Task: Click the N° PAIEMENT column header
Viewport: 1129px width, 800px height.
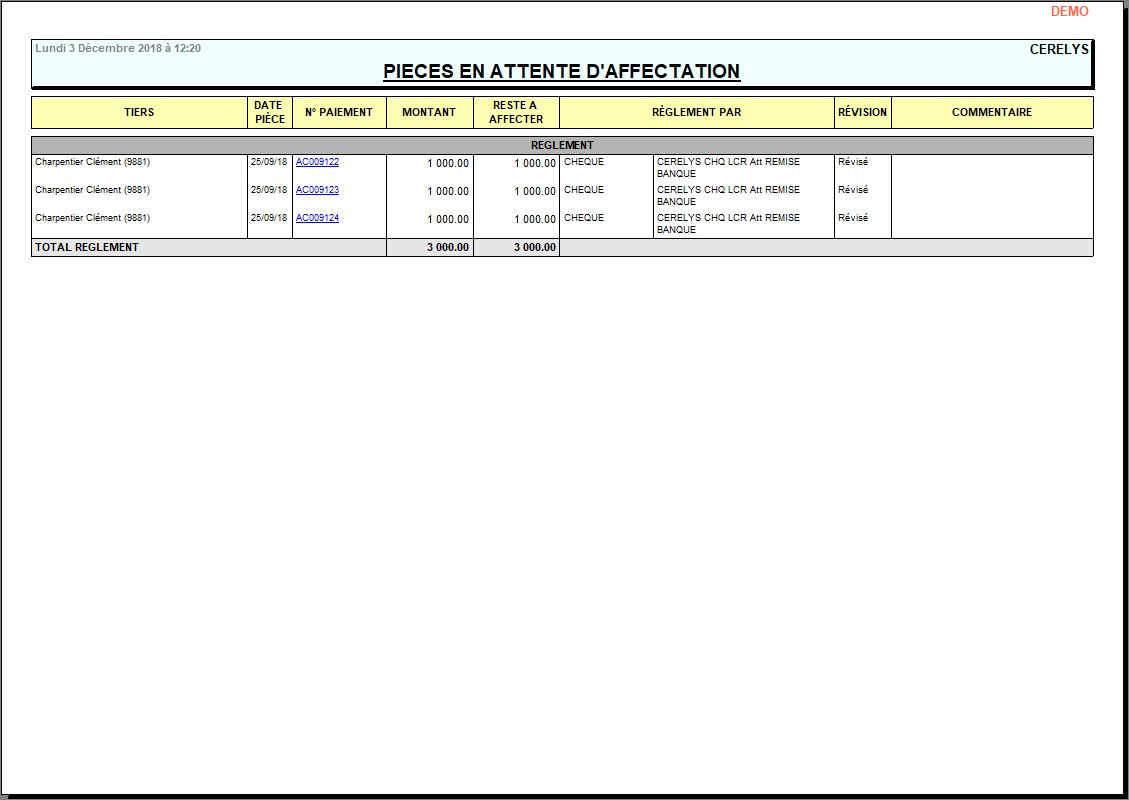Action: point(339,112)
